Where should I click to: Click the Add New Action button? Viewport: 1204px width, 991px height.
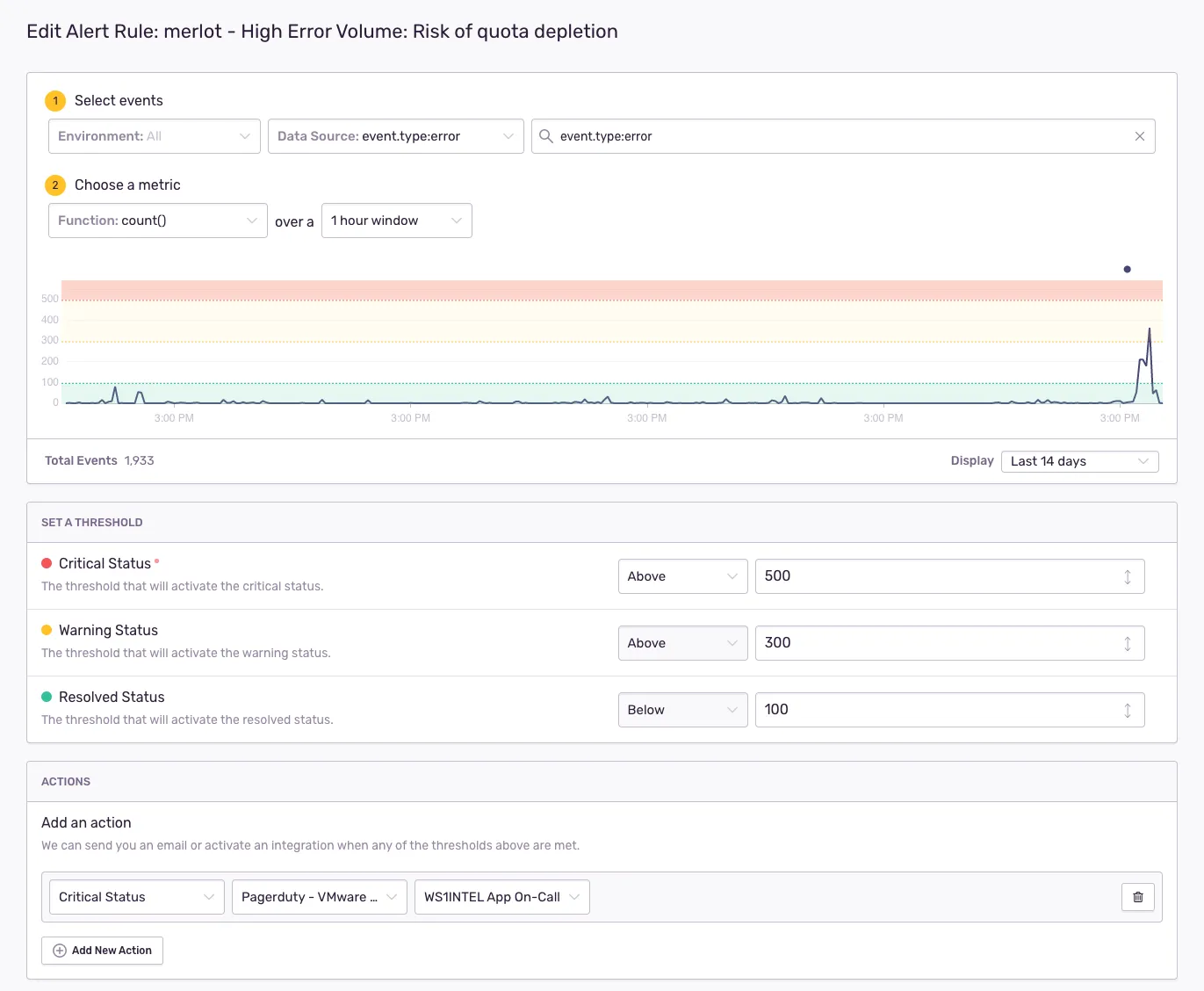tap(102, 951)
